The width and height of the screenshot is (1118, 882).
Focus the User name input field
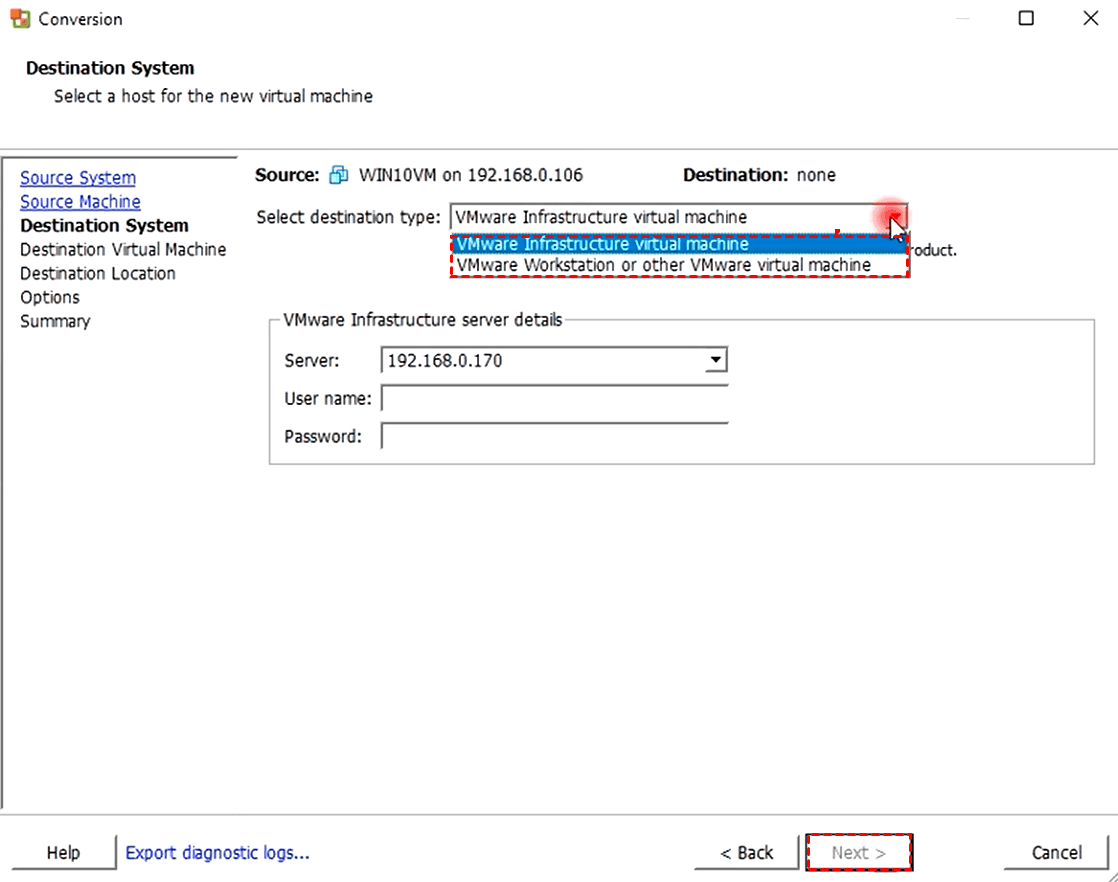(555, 399)
